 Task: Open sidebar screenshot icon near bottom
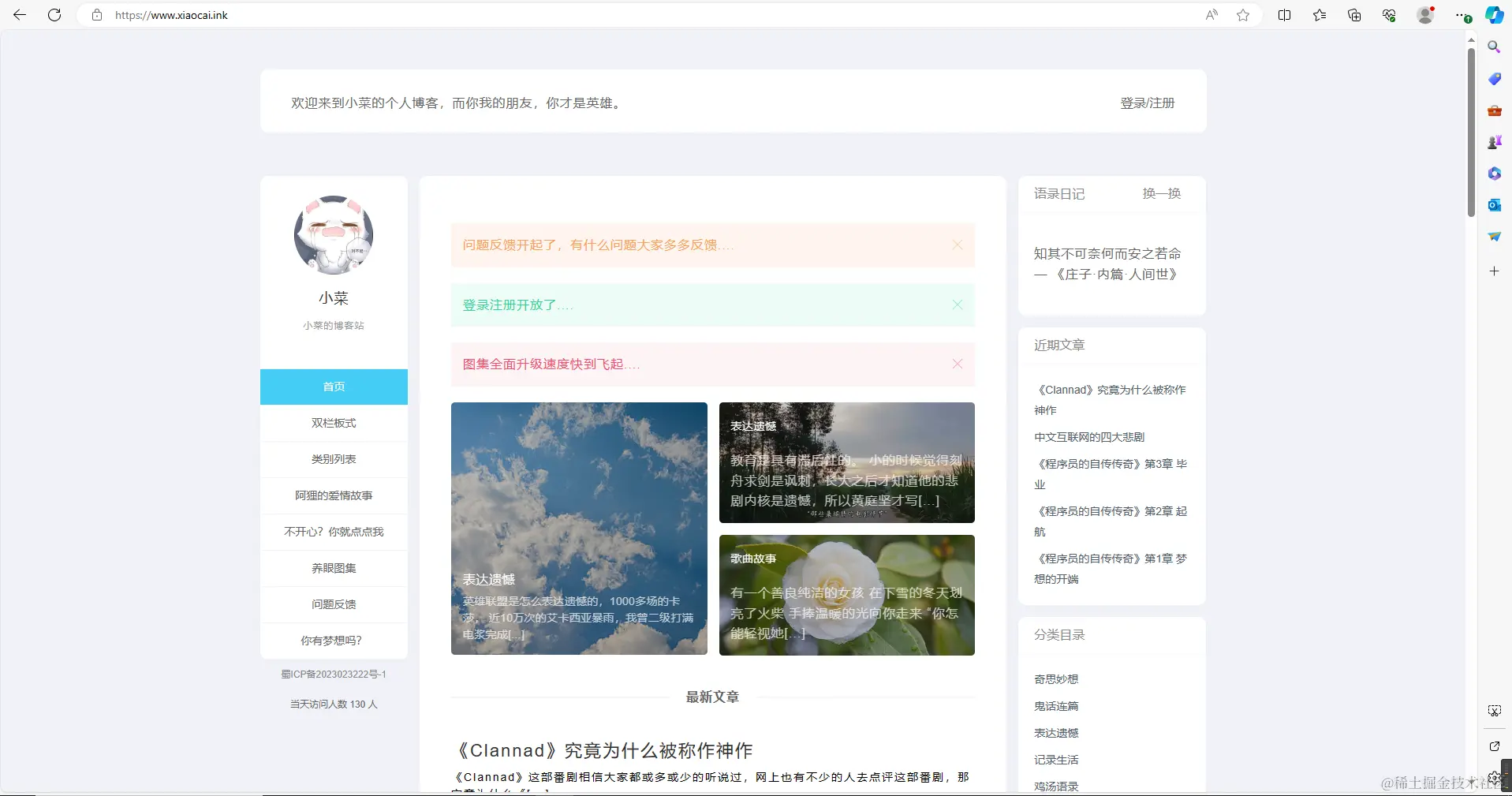[1494, 711]
